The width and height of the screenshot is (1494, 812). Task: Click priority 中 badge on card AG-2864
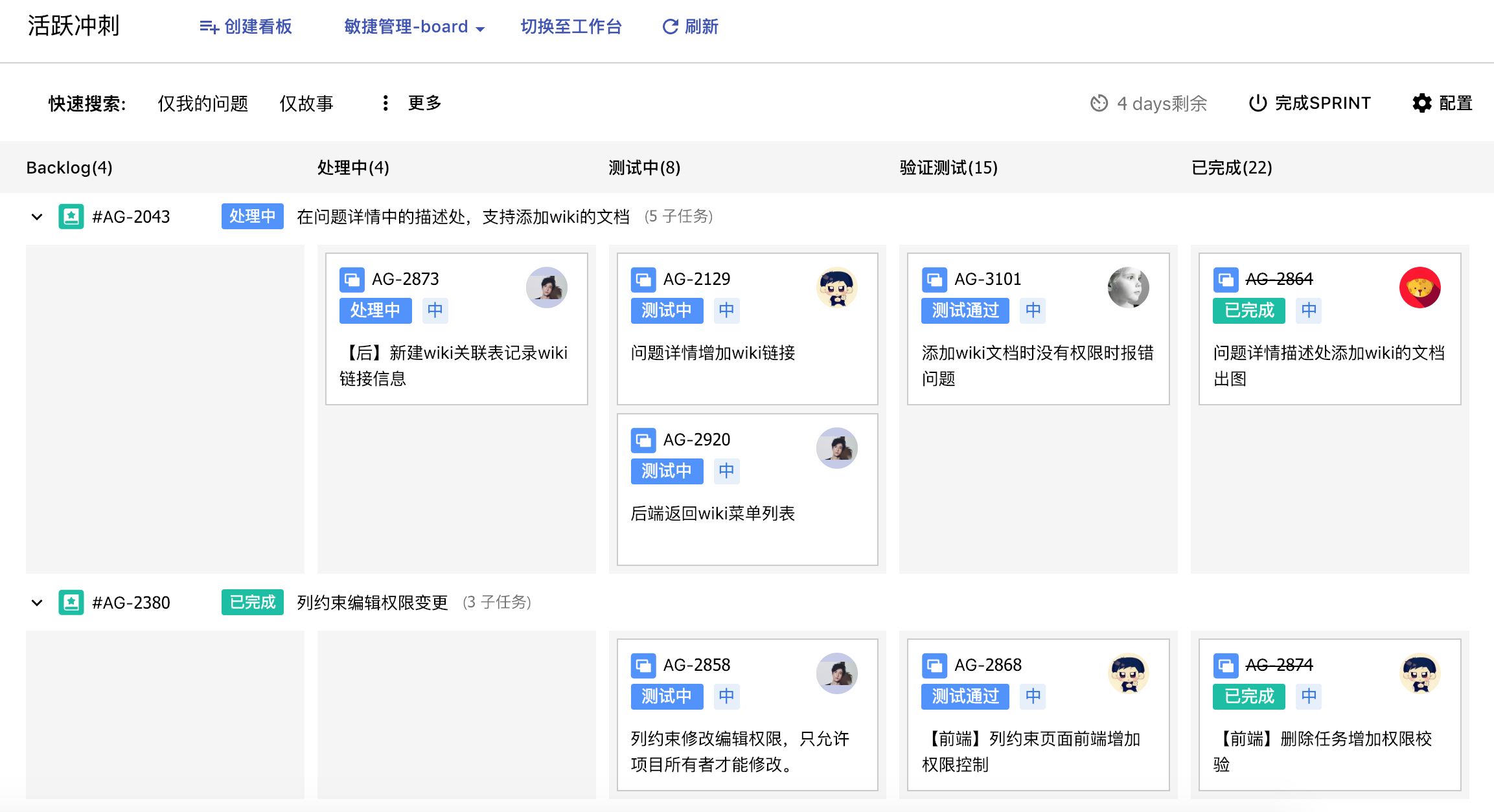click(x=1309, y=311)
